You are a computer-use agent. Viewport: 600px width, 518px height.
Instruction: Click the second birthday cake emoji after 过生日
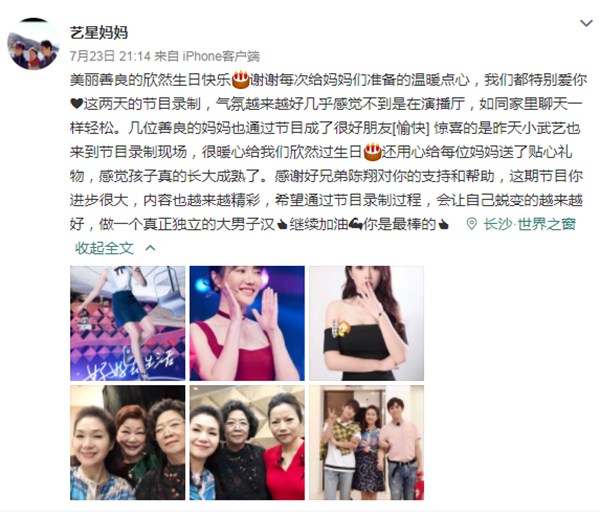click(372, 152)
